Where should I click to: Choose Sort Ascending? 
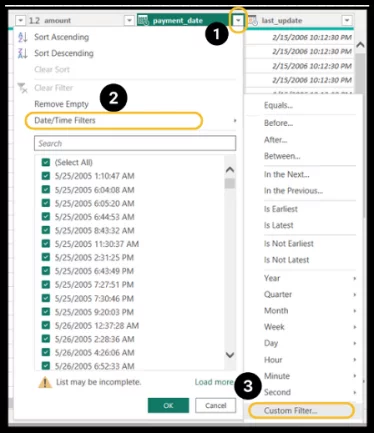click(61, 37)
